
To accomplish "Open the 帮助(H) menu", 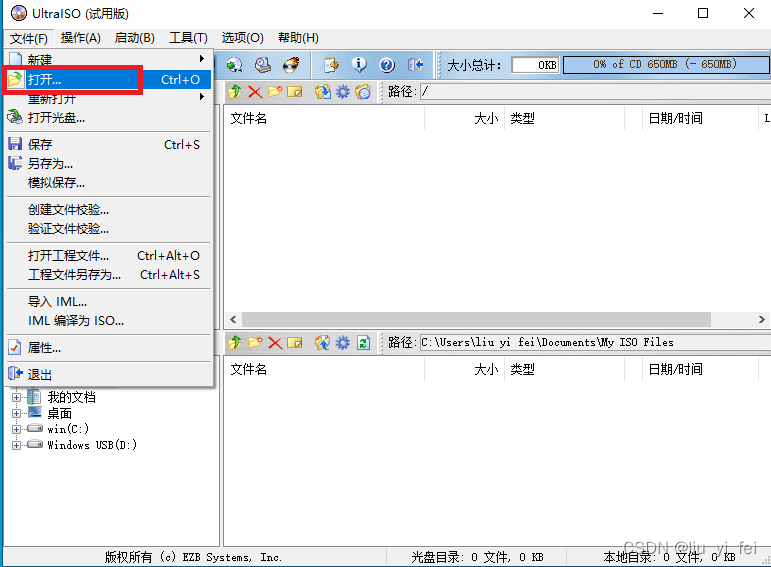I will [x=298, y=38].
